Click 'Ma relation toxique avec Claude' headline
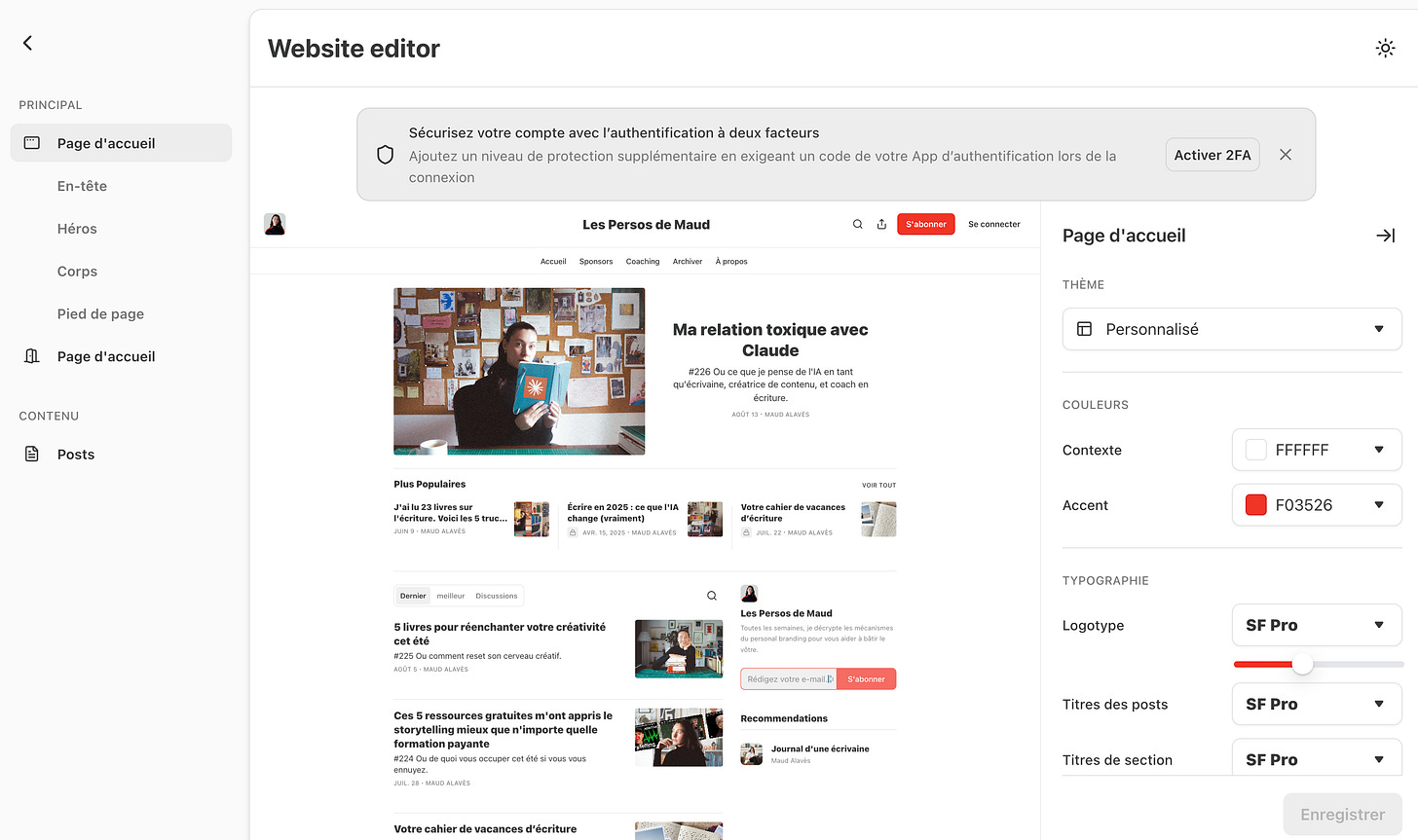 (x=770, y=340)
